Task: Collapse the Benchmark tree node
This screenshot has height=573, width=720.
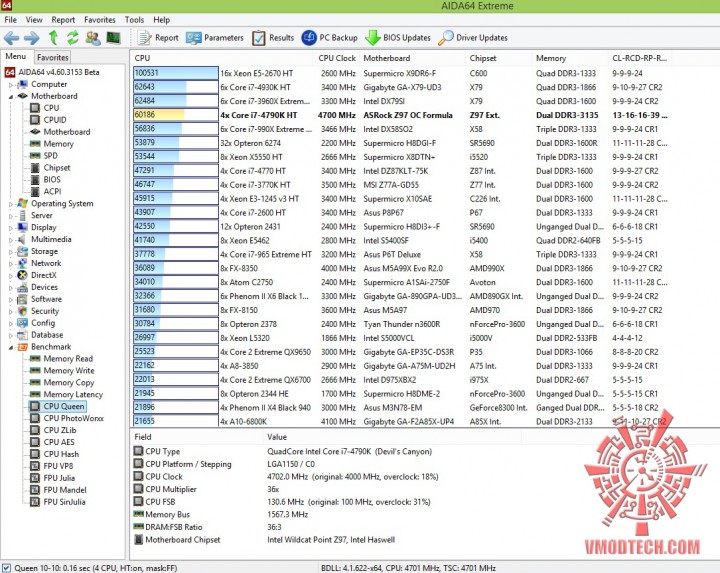Action: [11, 347]
